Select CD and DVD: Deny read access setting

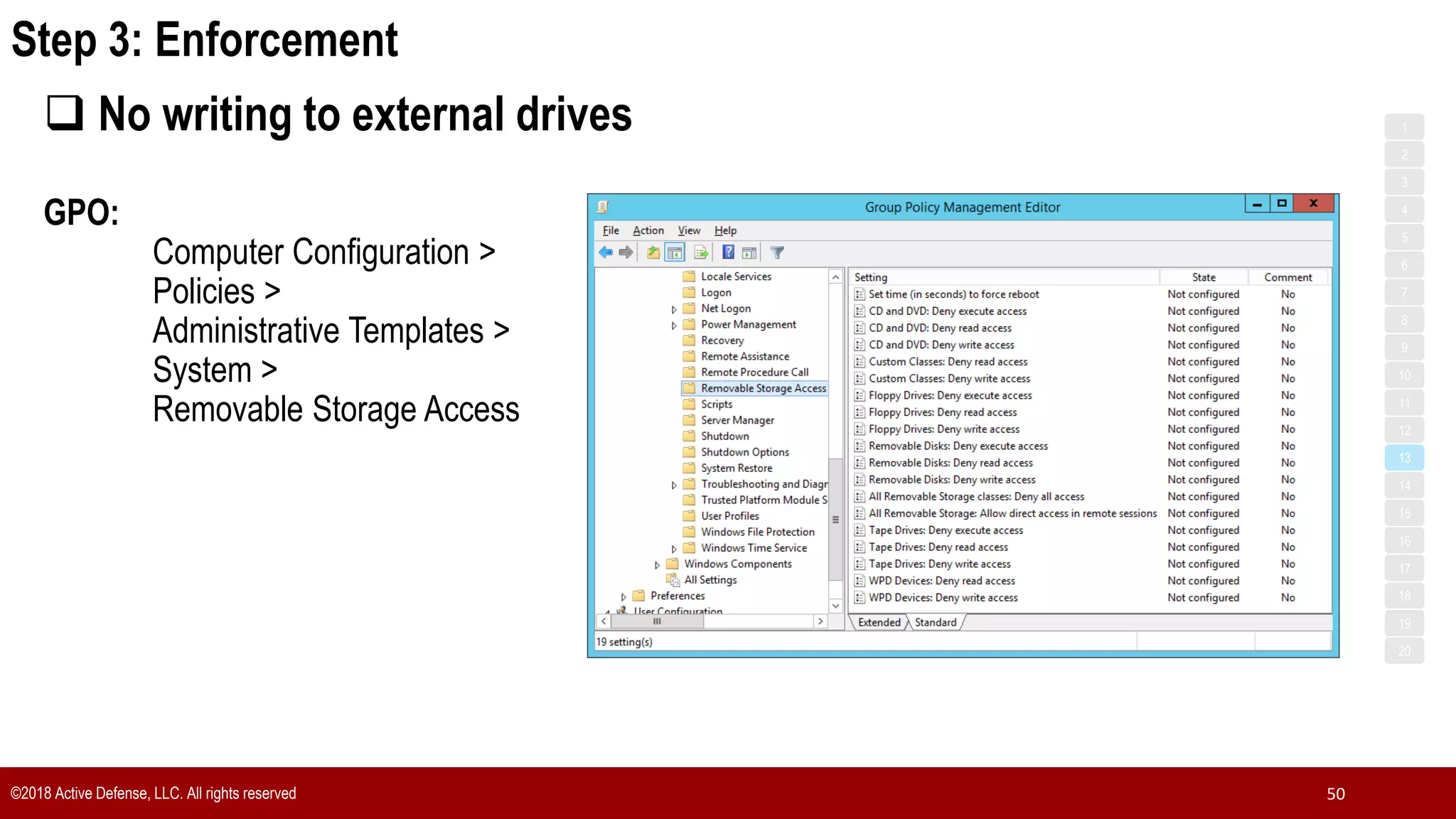tap(940, 328)
